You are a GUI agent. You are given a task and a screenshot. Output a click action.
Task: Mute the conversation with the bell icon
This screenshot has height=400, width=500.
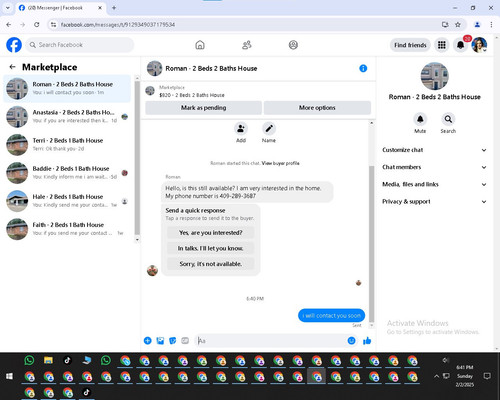[420, 119]
